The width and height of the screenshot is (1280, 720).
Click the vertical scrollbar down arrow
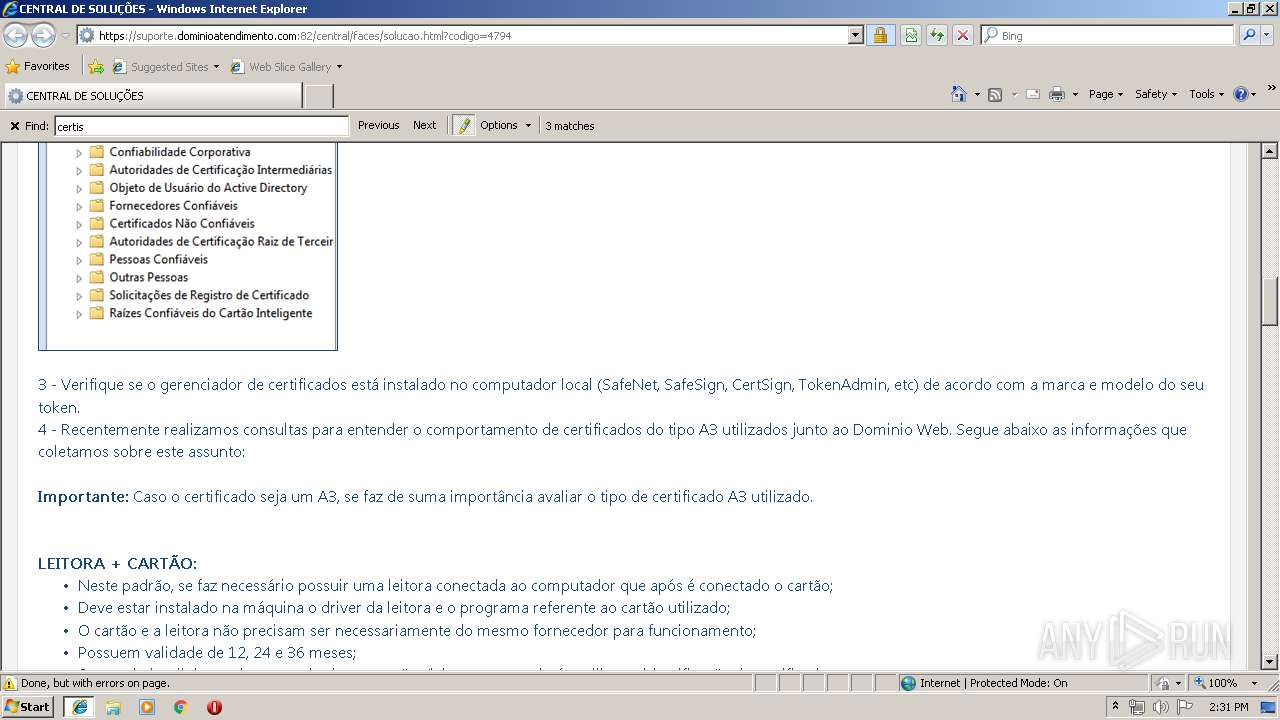(x=1270, y=662)
